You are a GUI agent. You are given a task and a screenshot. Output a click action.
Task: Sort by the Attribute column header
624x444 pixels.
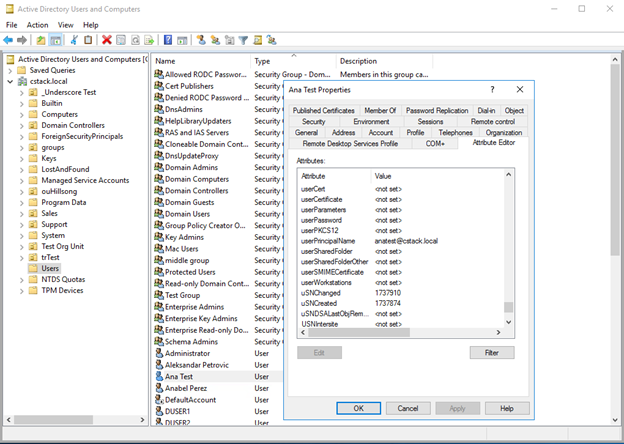[334, 176]
